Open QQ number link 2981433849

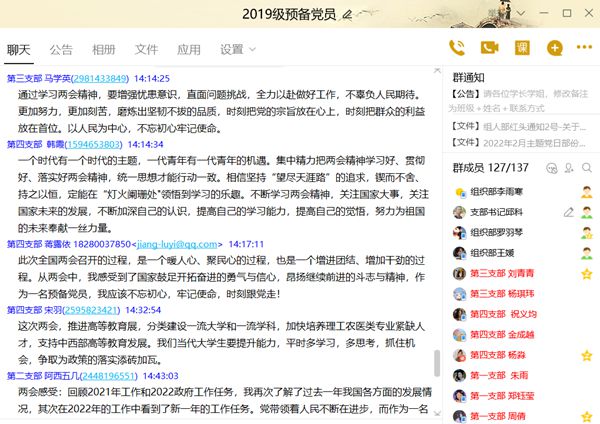100,78
